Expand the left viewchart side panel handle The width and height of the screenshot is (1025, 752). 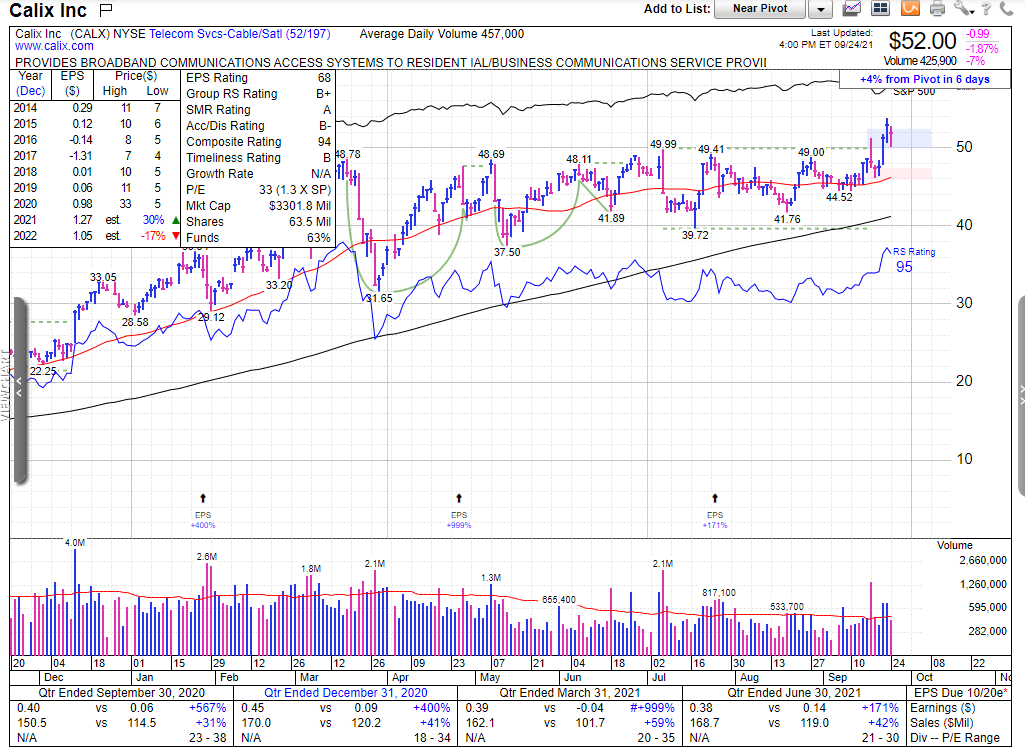(19, 390)
